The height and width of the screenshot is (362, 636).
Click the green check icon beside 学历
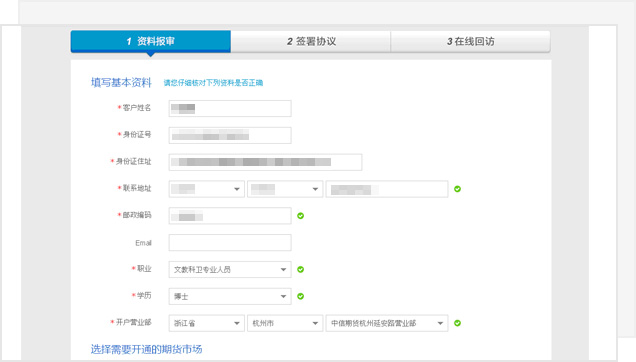(x=301, y=296)
